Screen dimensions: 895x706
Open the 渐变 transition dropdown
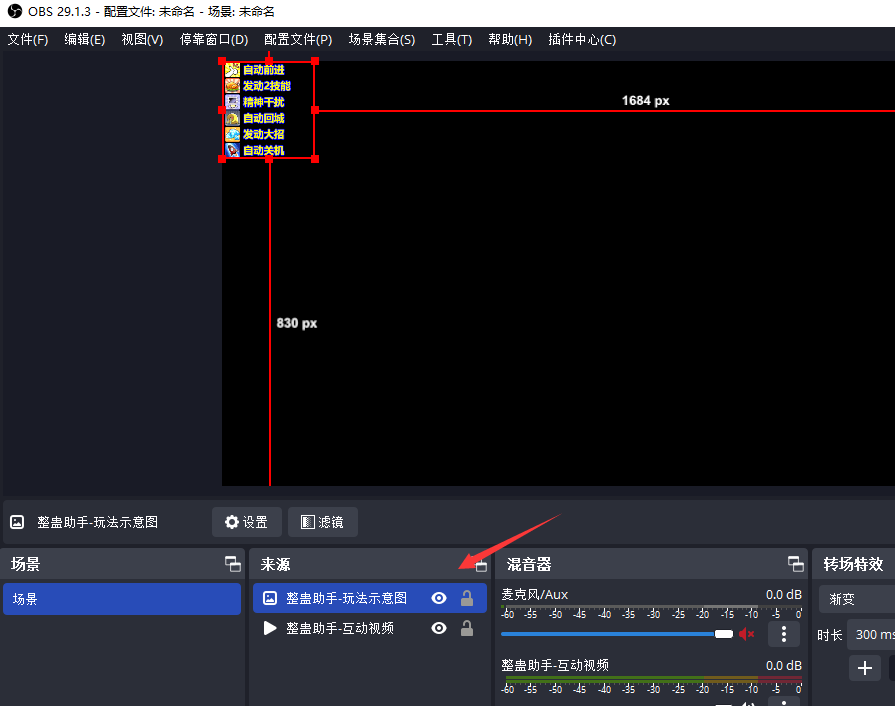(857, 599)
